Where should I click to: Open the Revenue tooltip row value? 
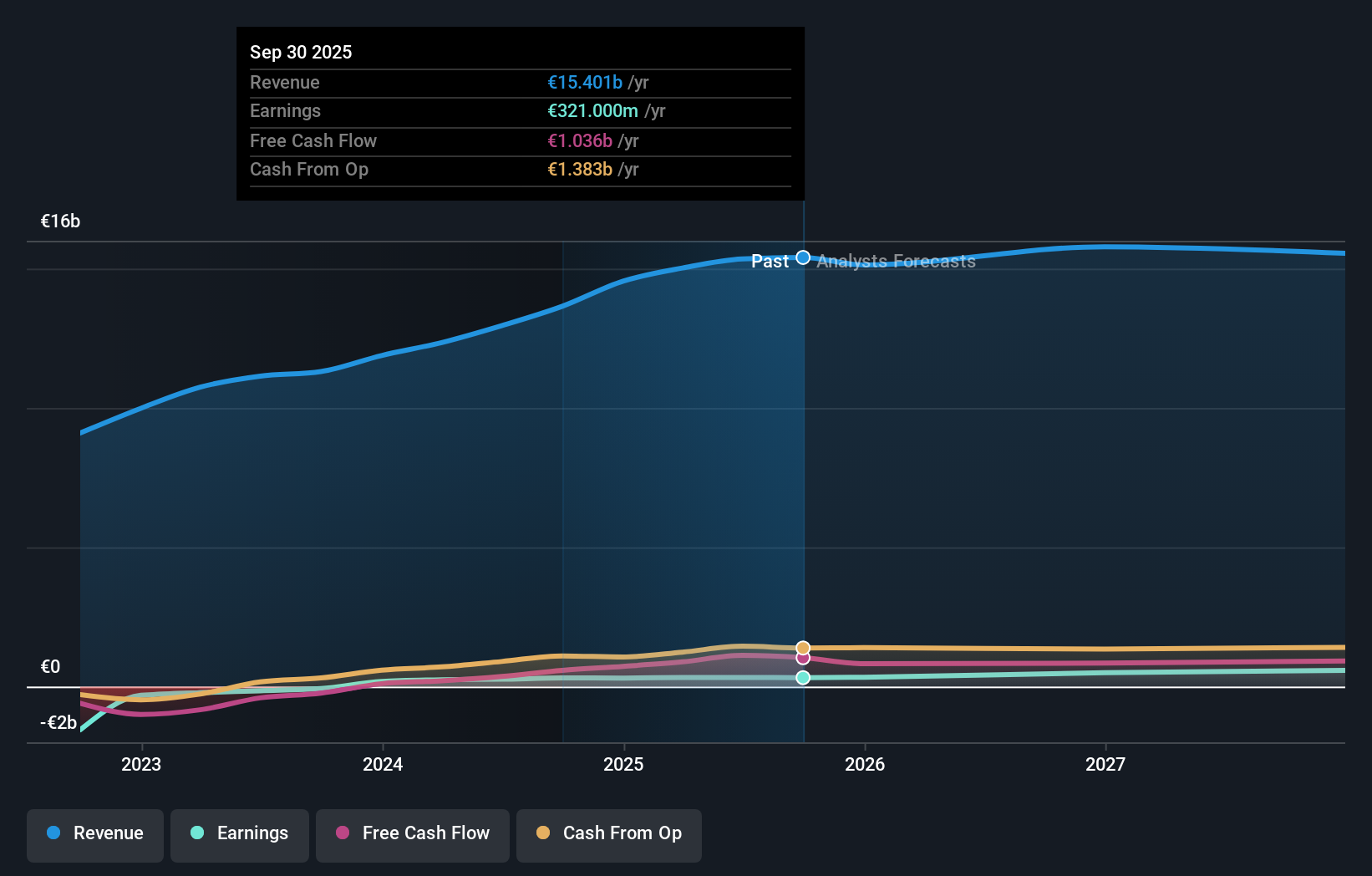click(x=585, y=82)
